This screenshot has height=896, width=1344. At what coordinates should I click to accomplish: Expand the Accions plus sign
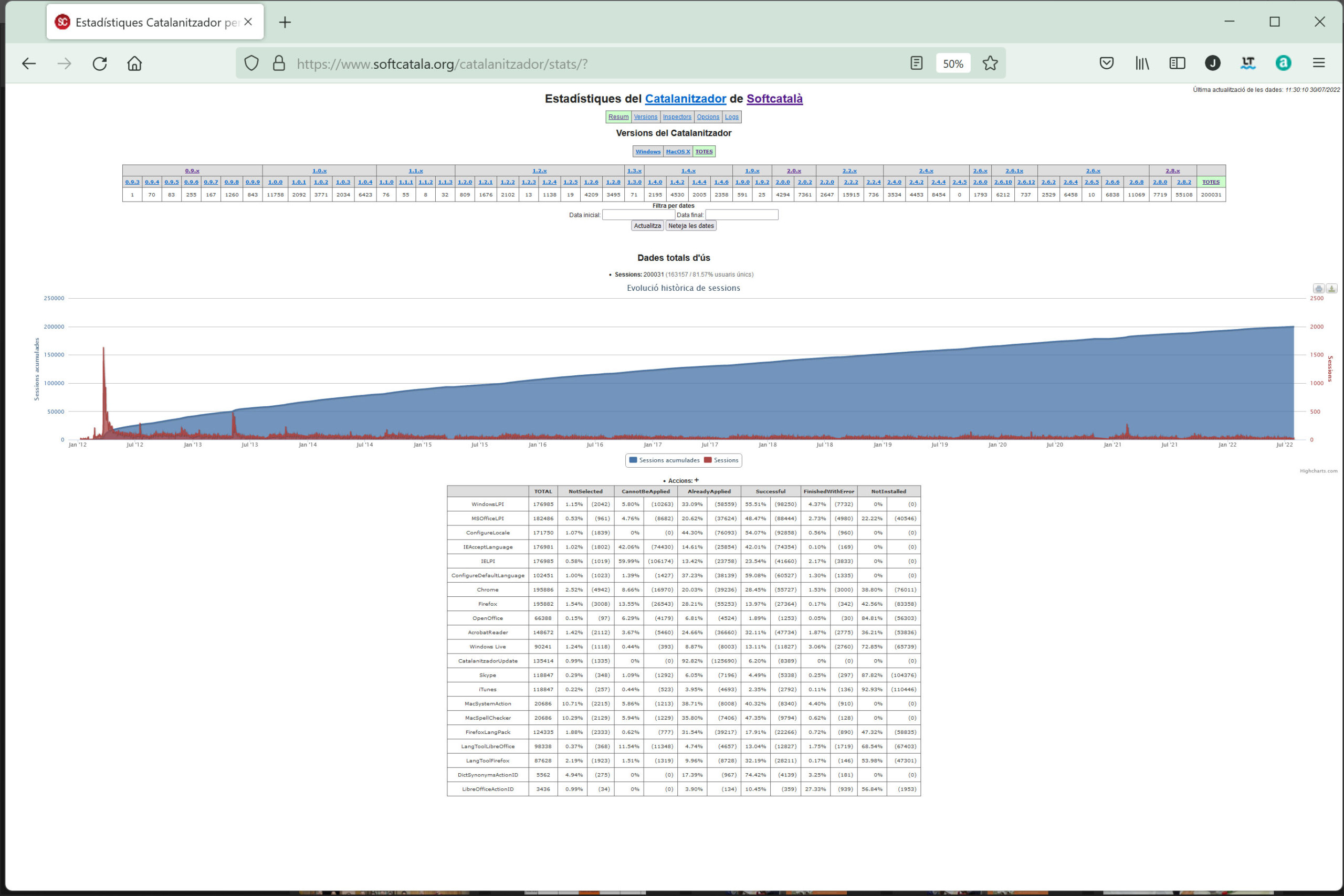(x=697, y=480)
